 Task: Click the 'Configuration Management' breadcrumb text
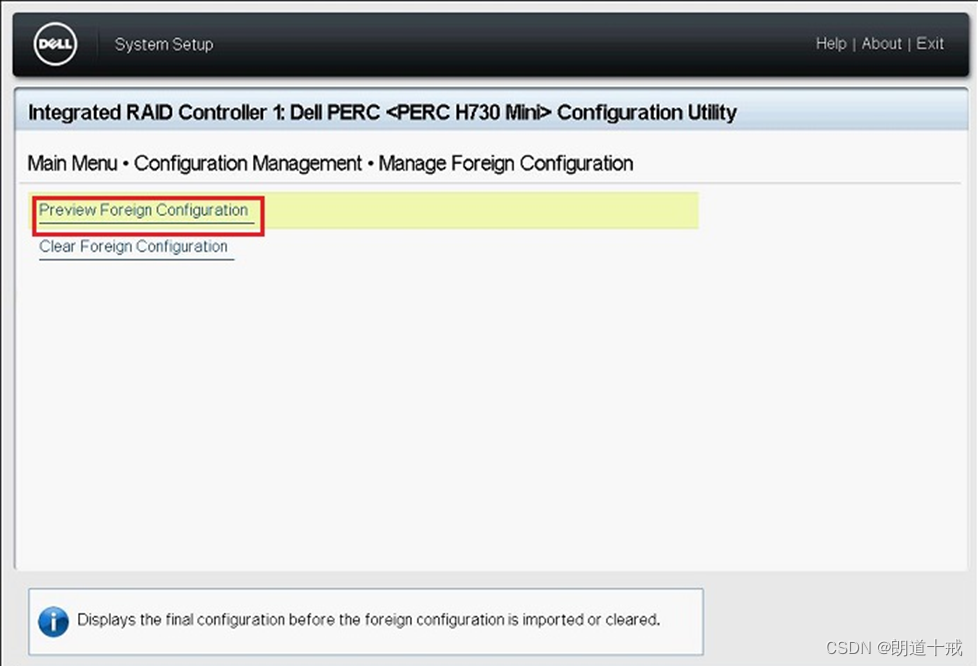[248, 163]
